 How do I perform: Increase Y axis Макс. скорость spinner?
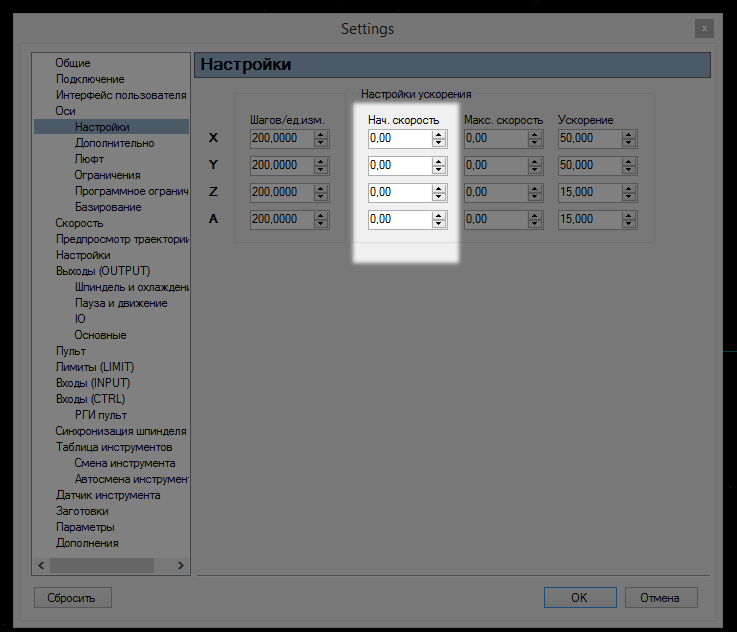[535, 161]
